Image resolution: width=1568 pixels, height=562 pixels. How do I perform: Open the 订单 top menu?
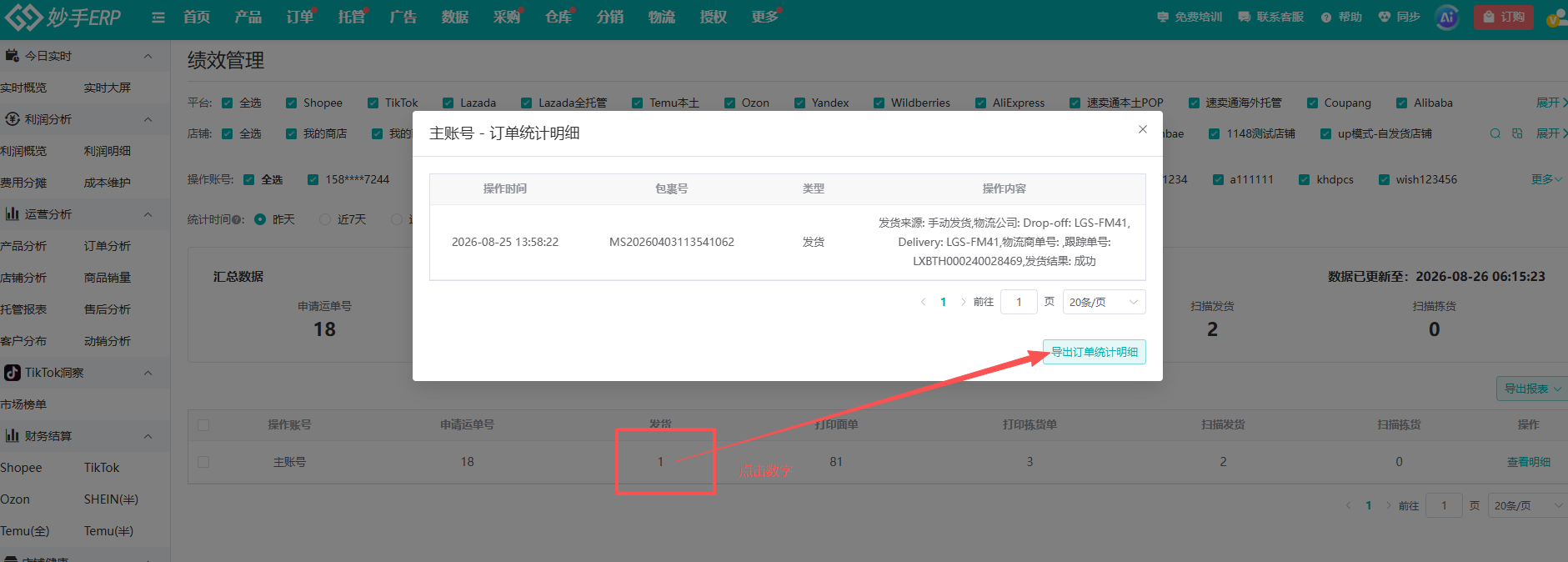coord(300,17)
